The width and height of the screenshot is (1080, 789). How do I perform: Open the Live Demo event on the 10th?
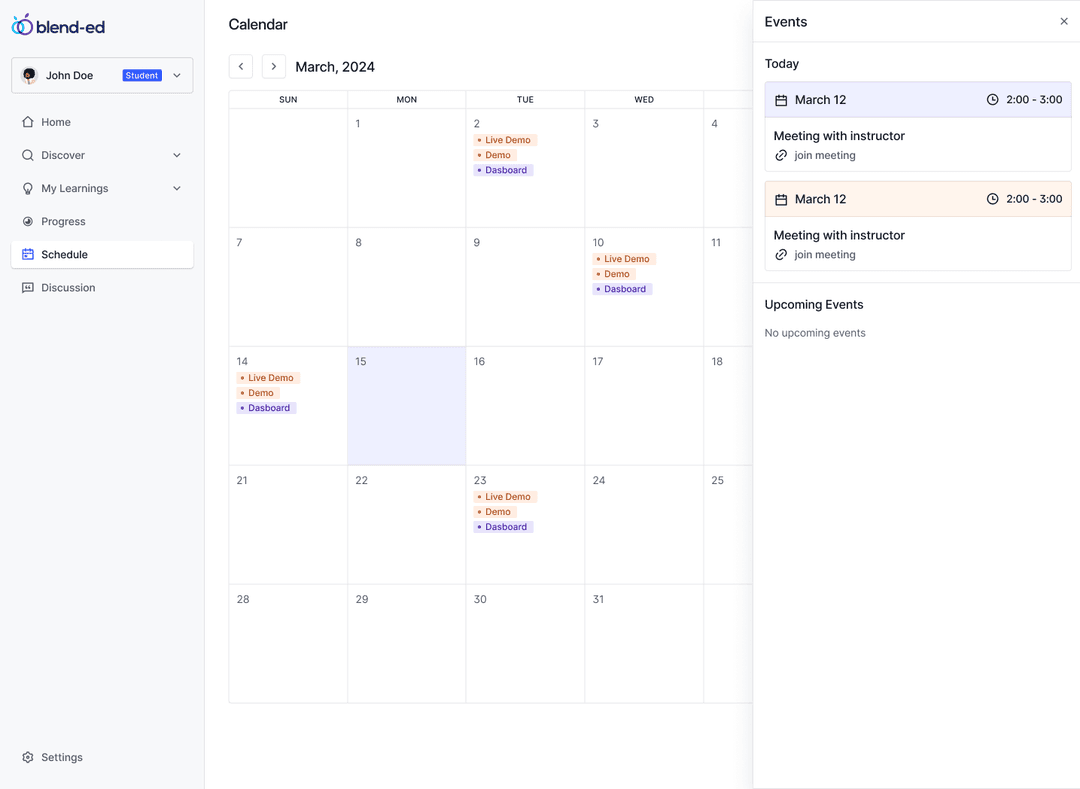(624, 259)
